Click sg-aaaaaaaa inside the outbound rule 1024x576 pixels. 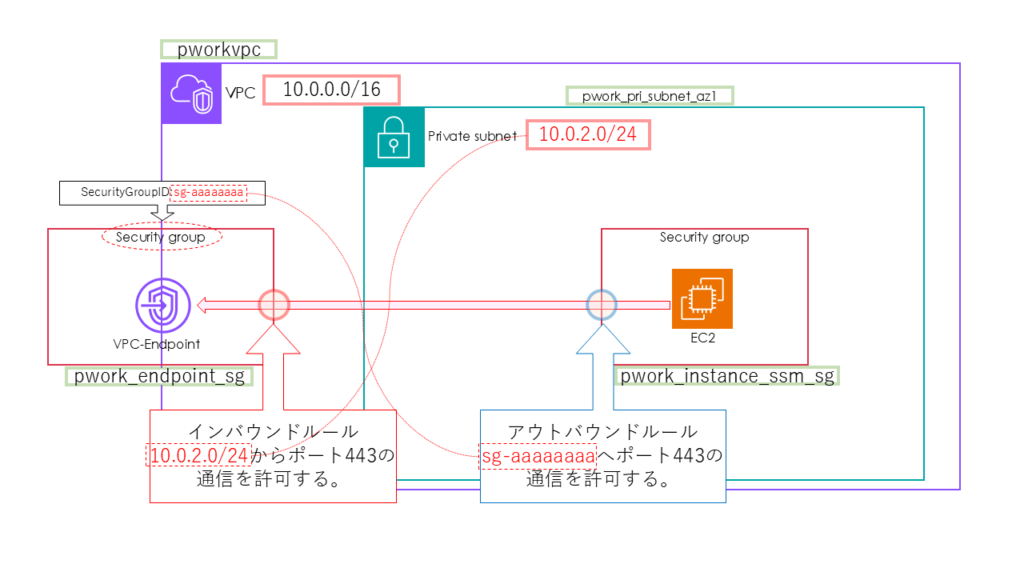[x=537, y=455]
